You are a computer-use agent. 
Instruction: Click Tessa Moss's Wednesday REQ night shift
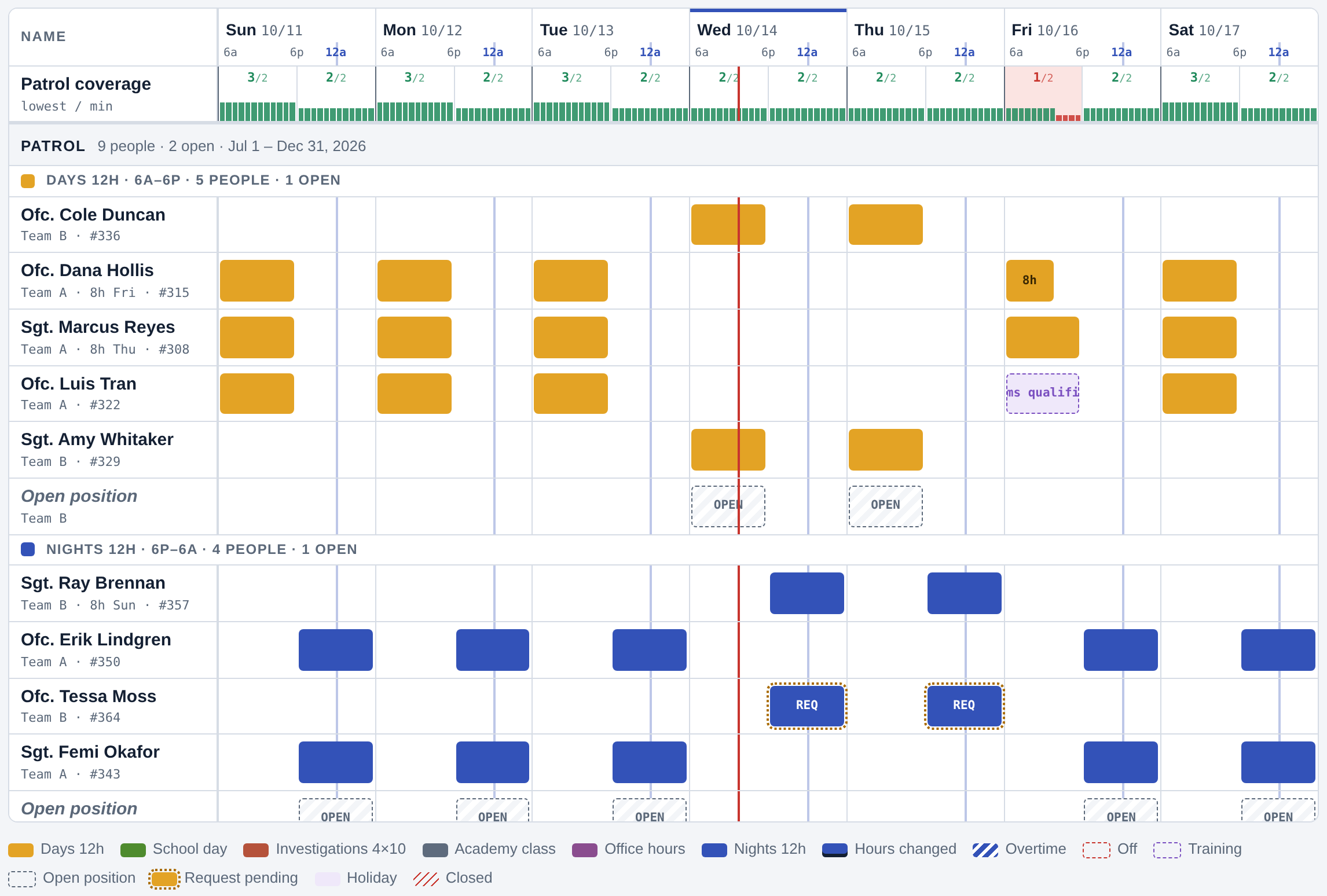click(807, 706)
